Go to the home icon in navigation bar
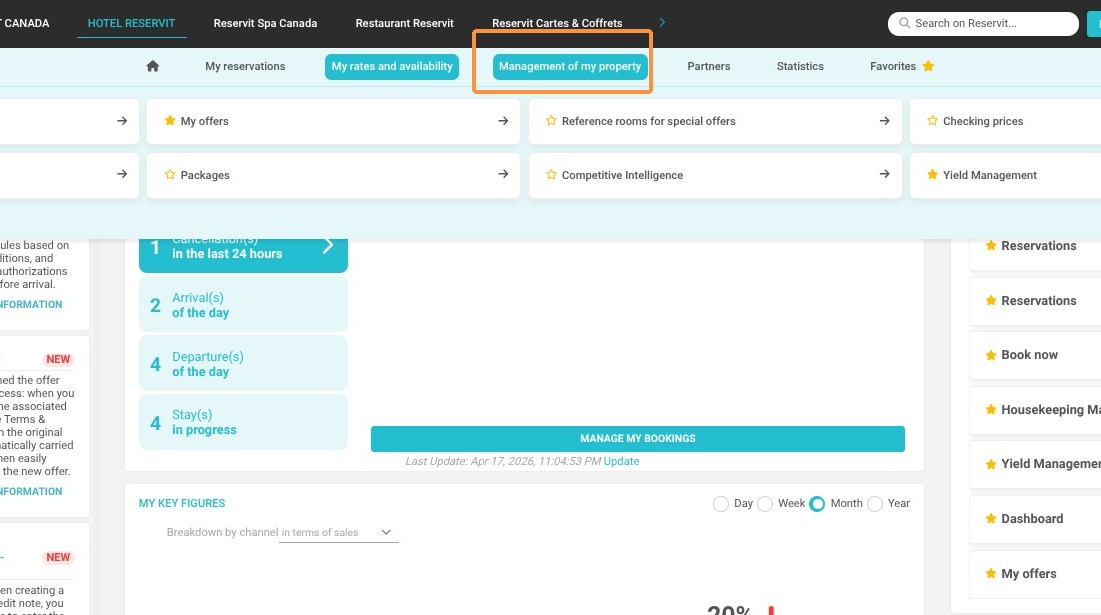 [x=152, y=66]
